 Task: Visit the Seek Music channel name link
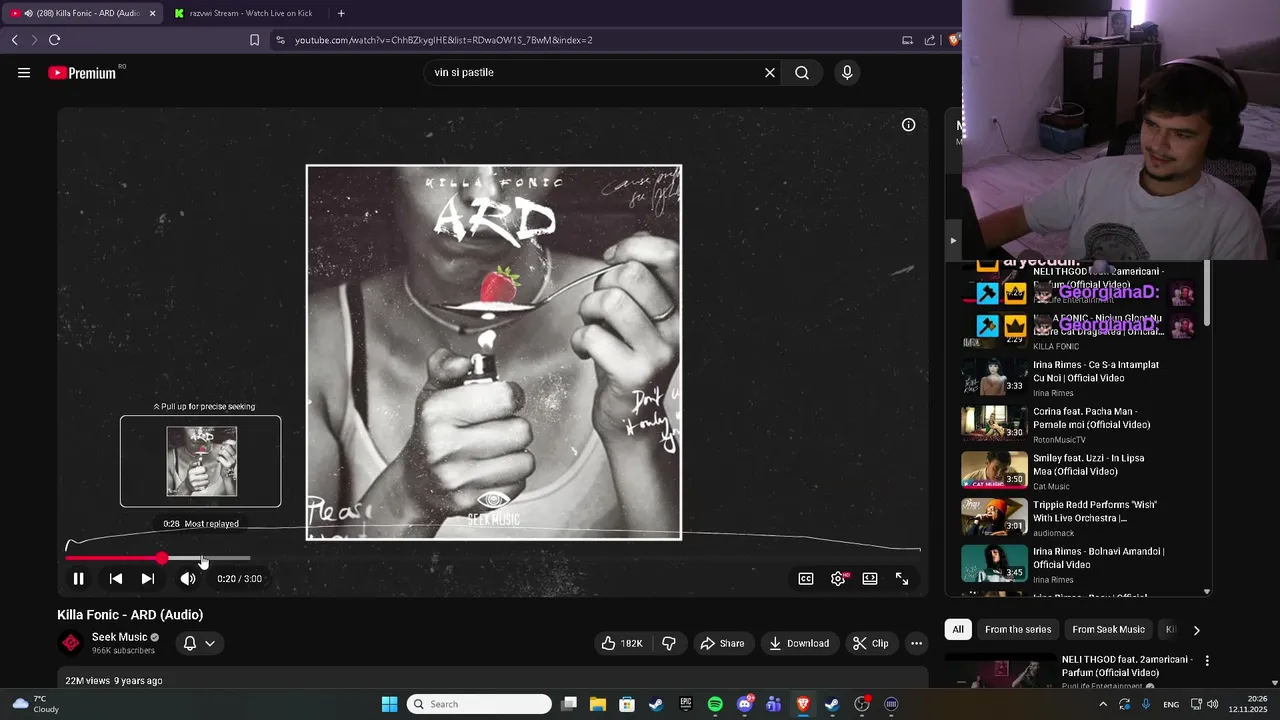(x=119, y=637)
